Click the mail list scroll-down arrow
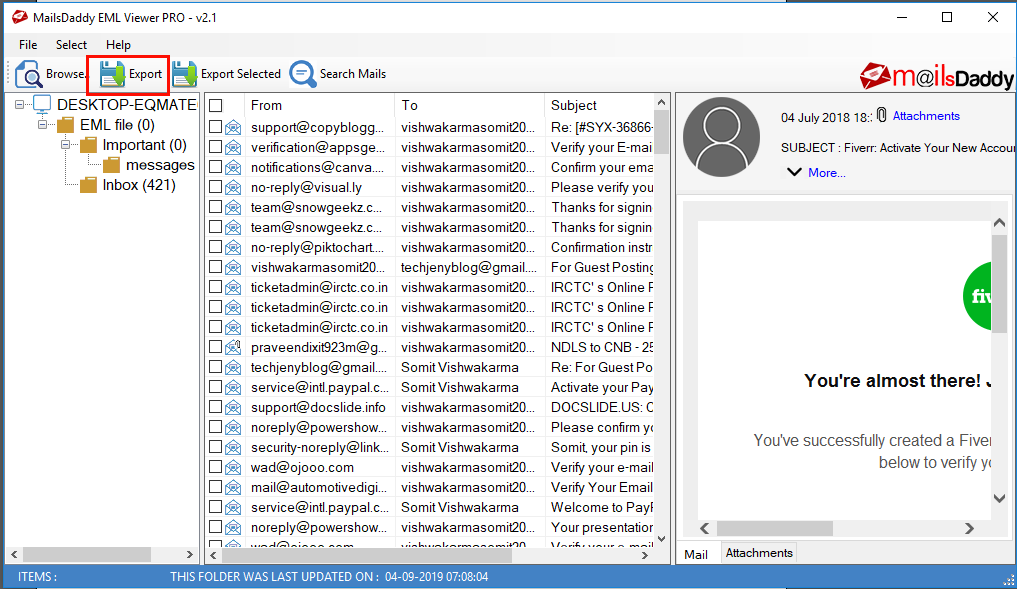 pos(661,539)
